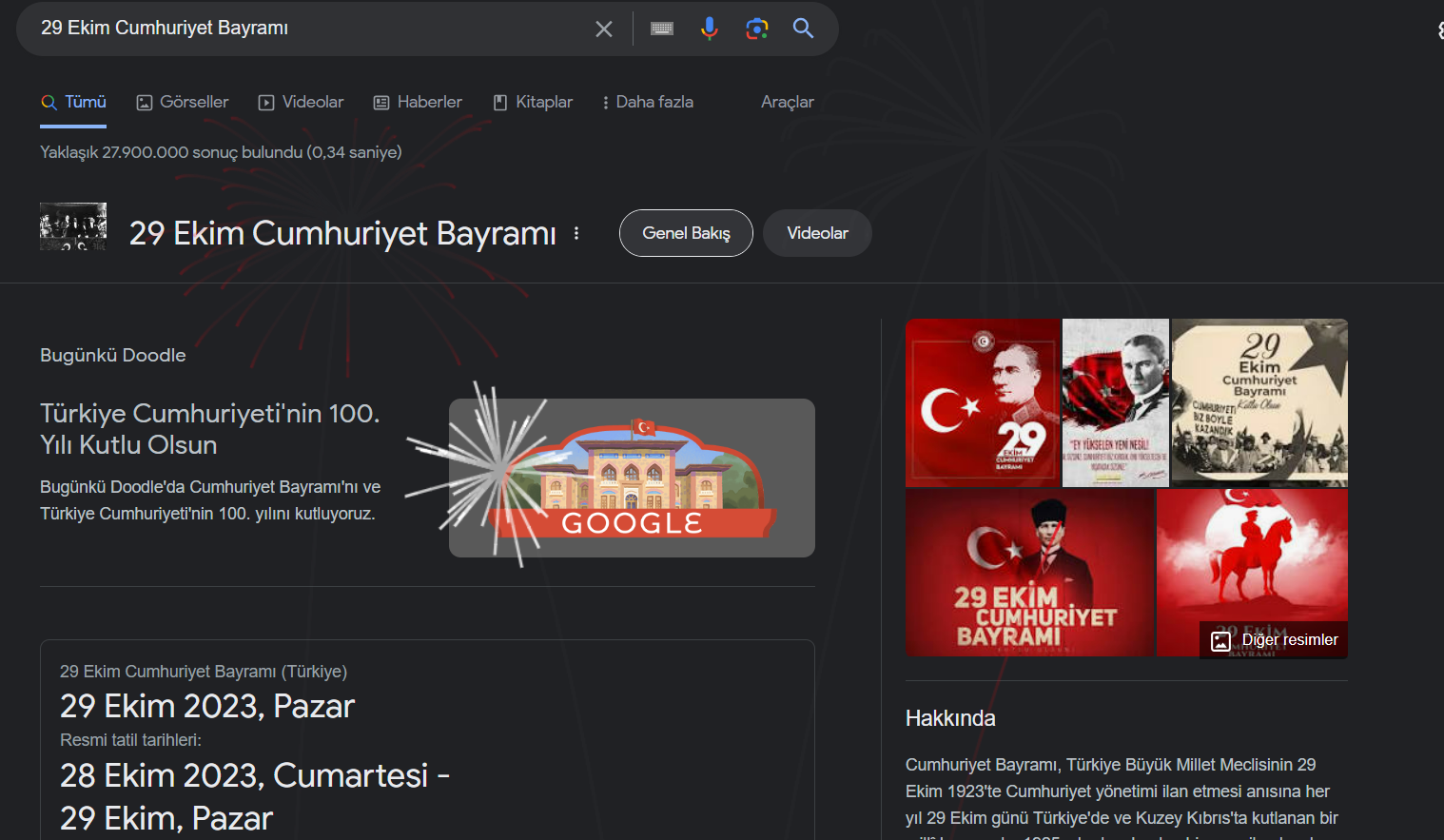Go to the Haberler tab
Image resolution: width=1444 pixels, height=840 pixels.
coord(418,102)
